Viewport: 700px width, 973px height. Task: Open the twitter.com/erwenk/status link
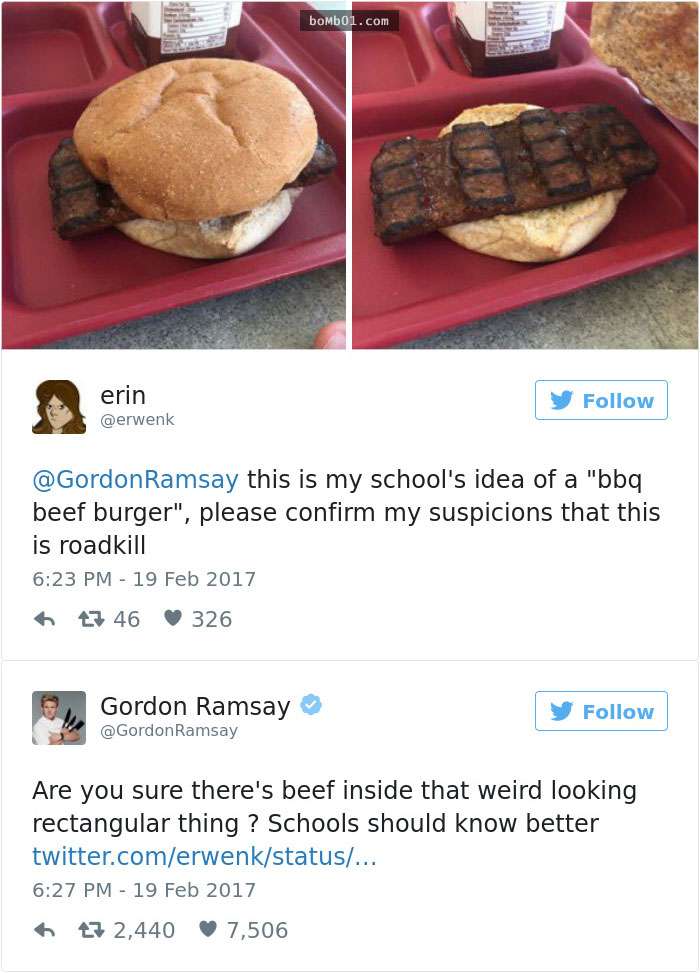(204, 856)
